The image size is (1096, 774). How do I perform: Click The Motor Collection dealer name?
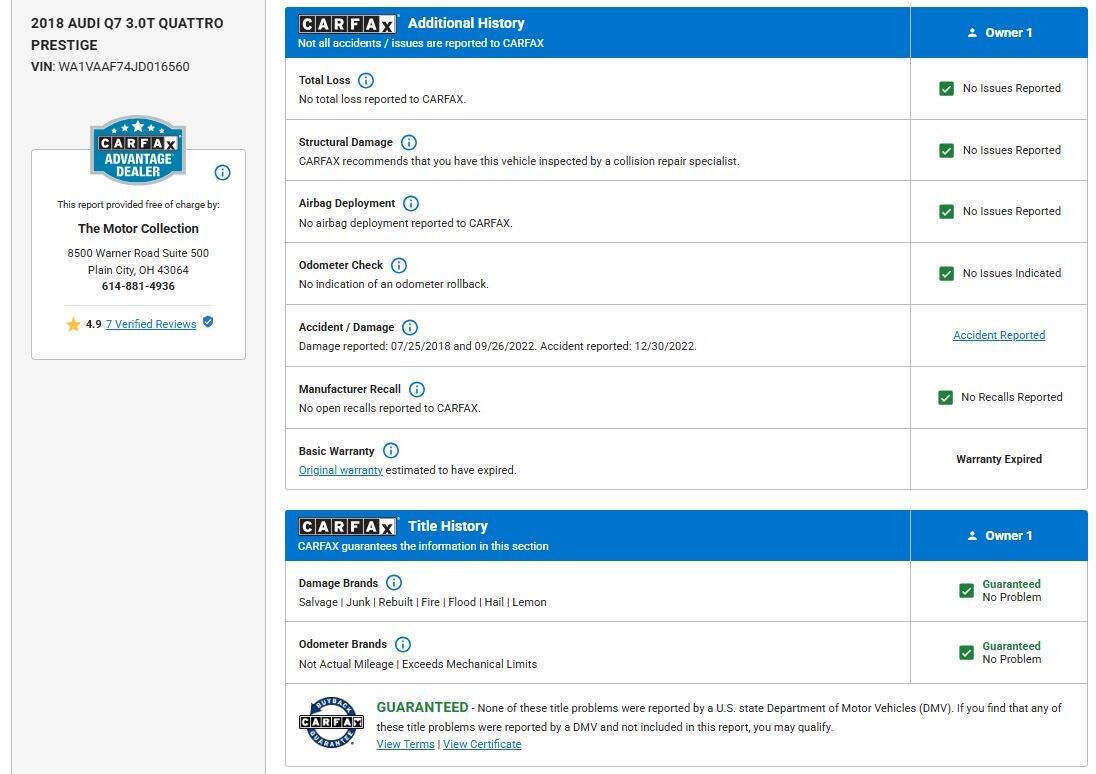point(138,229)
